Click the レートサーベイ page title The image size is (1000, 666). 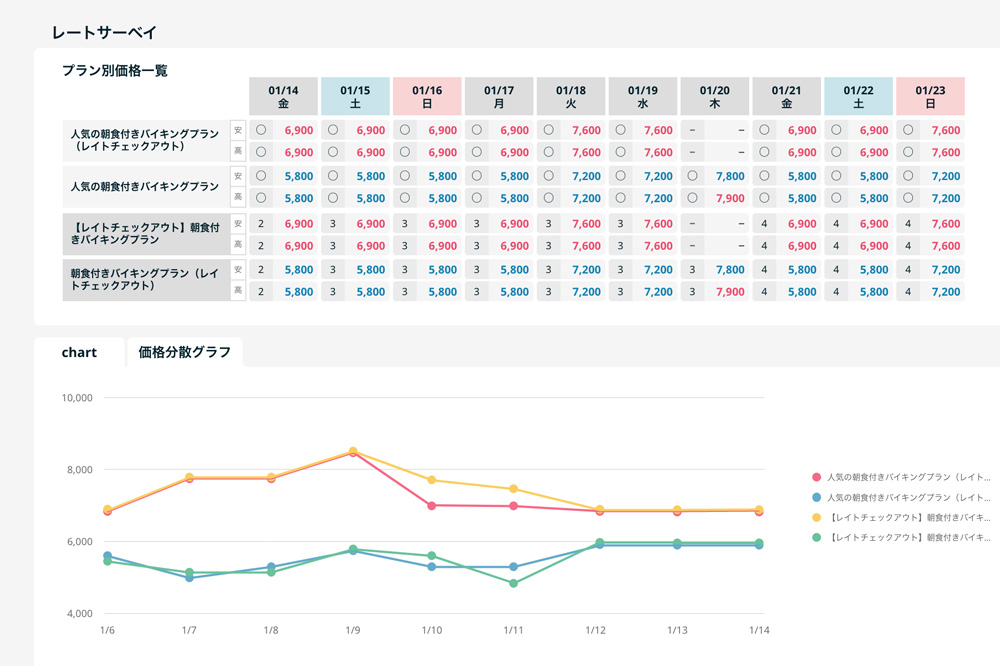click(x=104, y=33)
